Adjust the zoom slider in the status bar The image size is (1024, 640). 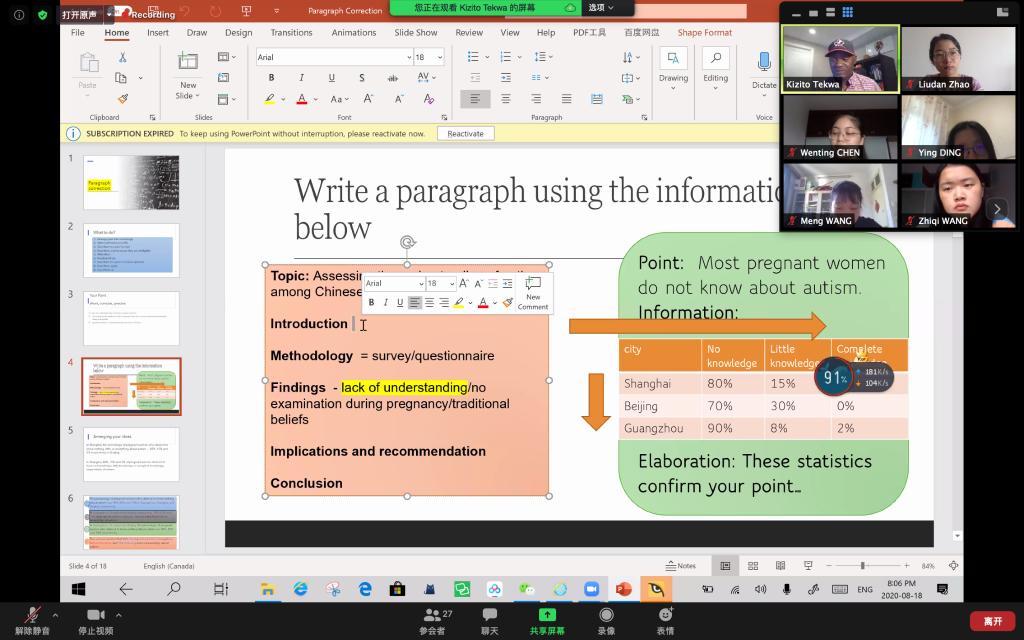863,566
